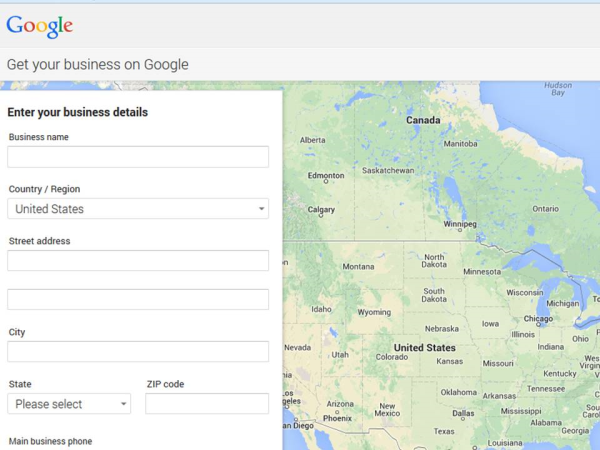Click 'Montana' on the map
The width and height of the screenshot is (600, 450).
358,266
